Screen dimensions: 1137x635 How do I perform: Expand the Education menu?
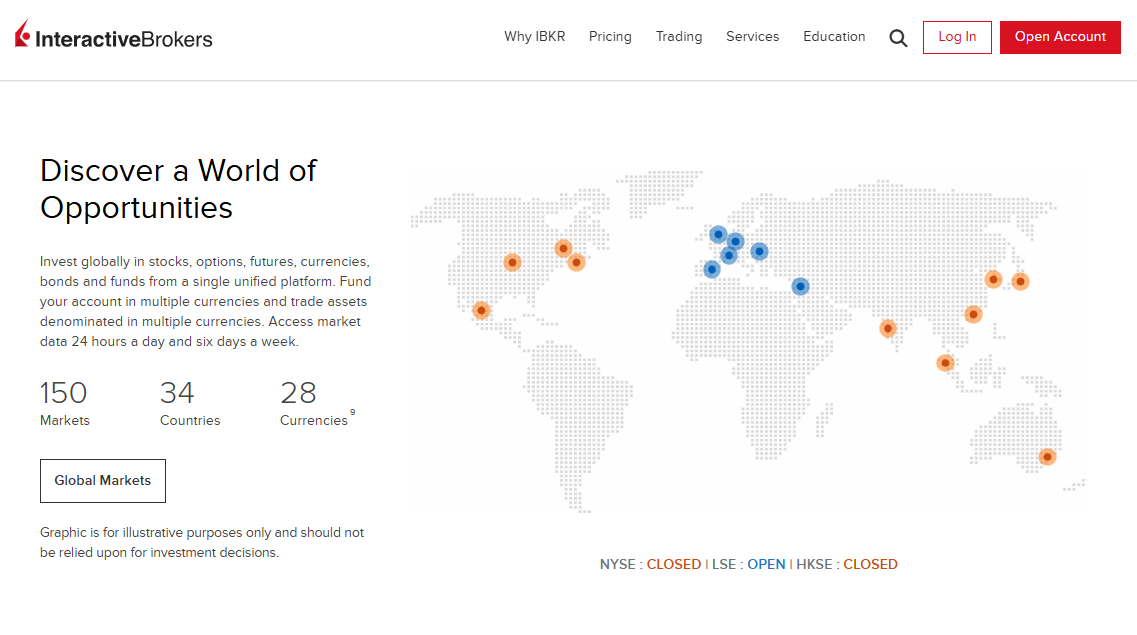834,37
